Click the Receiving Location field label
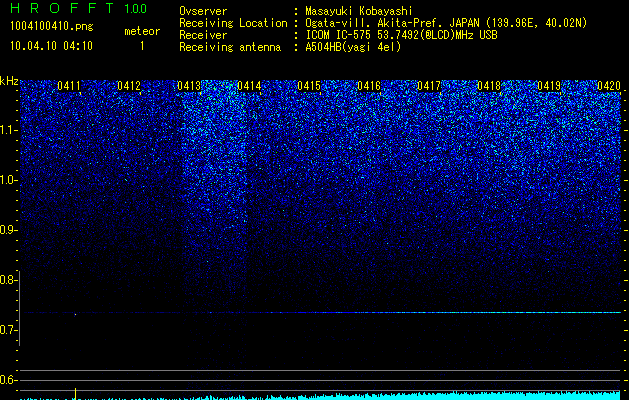Image resolution: width=629 pixels, height=400 pixels. pos(233,23)
